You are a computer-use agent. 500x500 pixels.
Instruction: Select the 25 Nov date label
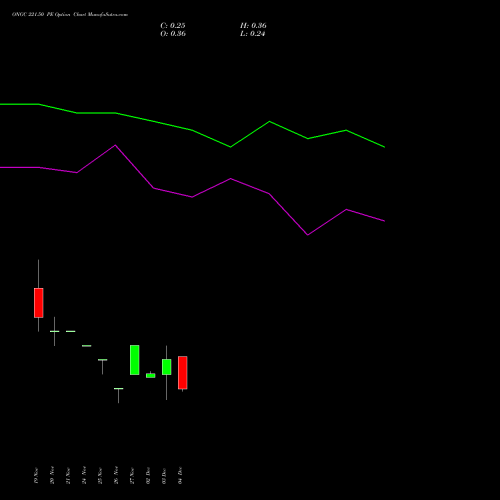pos(100,475)
